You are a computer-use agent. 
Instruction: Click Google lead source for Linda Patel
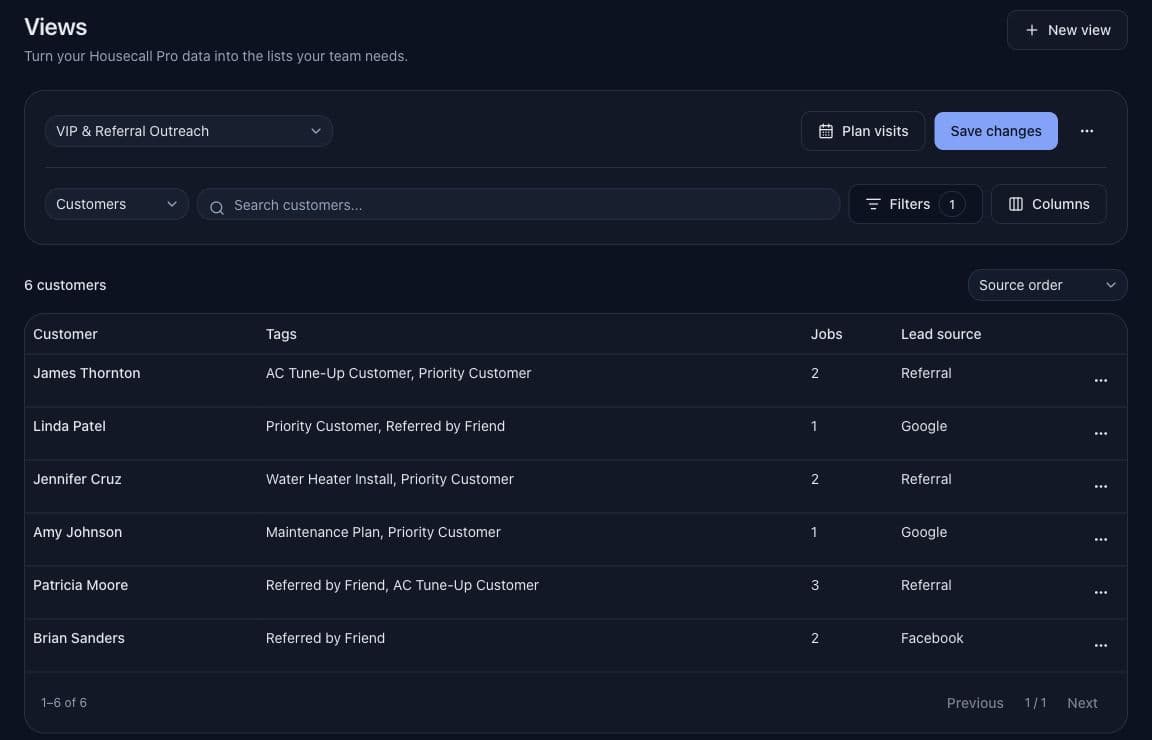pyautogui.click(x=924, y=426)
